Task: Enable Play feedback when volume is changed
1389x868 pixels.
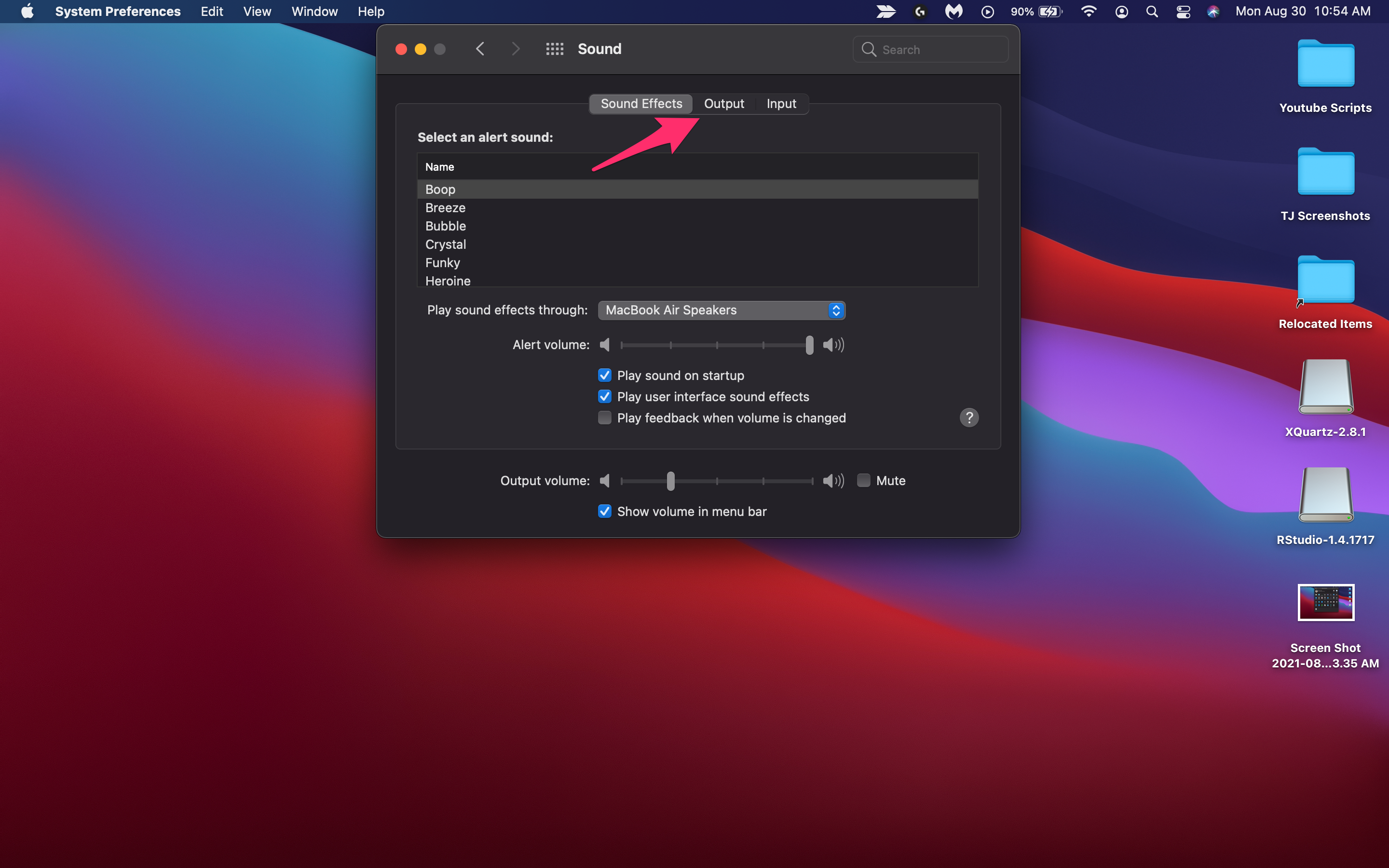Action: [604, 418]
